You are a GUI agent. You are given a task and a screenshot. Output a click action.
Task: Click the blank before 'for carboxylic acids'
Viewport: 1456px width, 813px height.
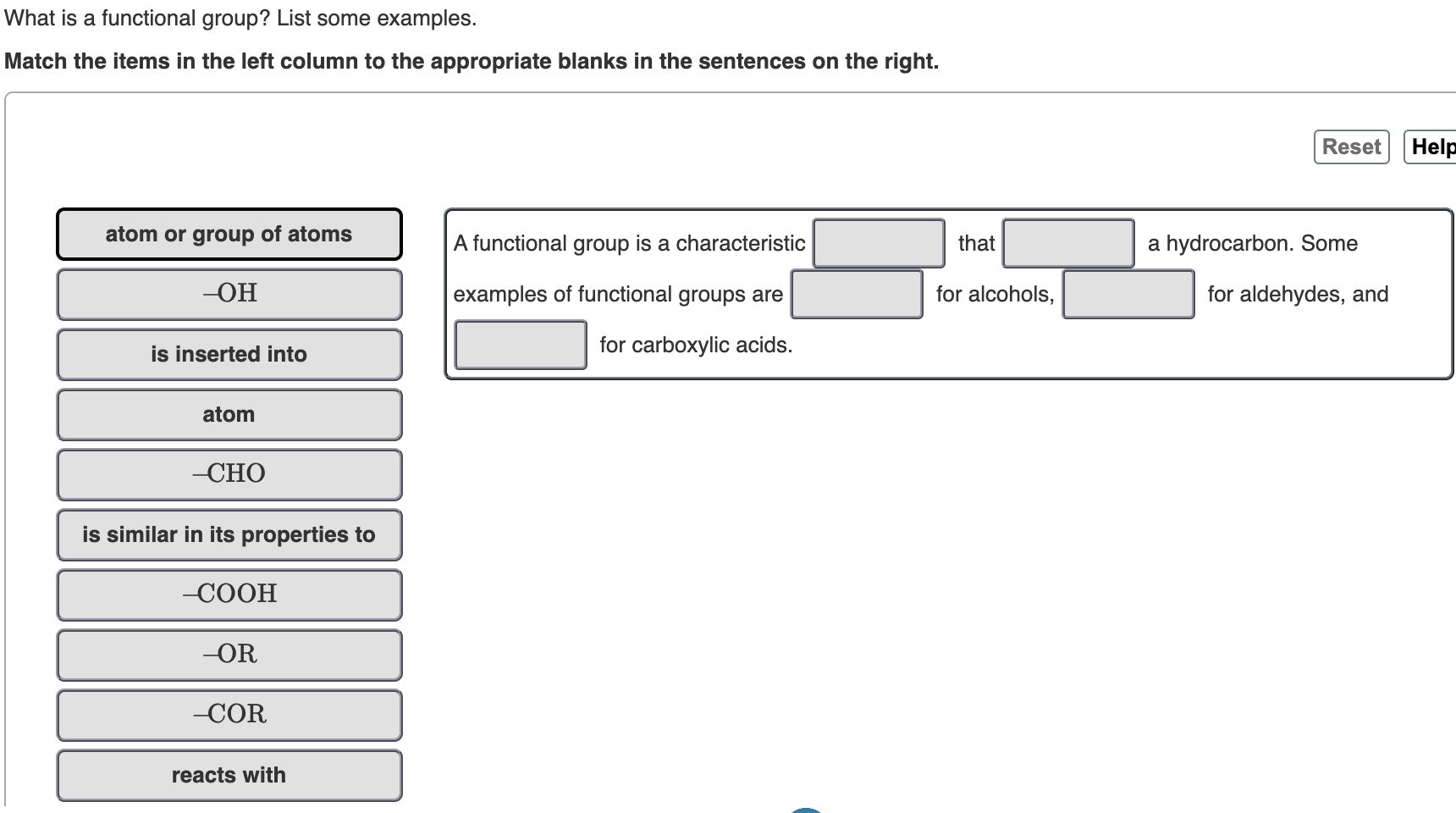pos(520,345)
